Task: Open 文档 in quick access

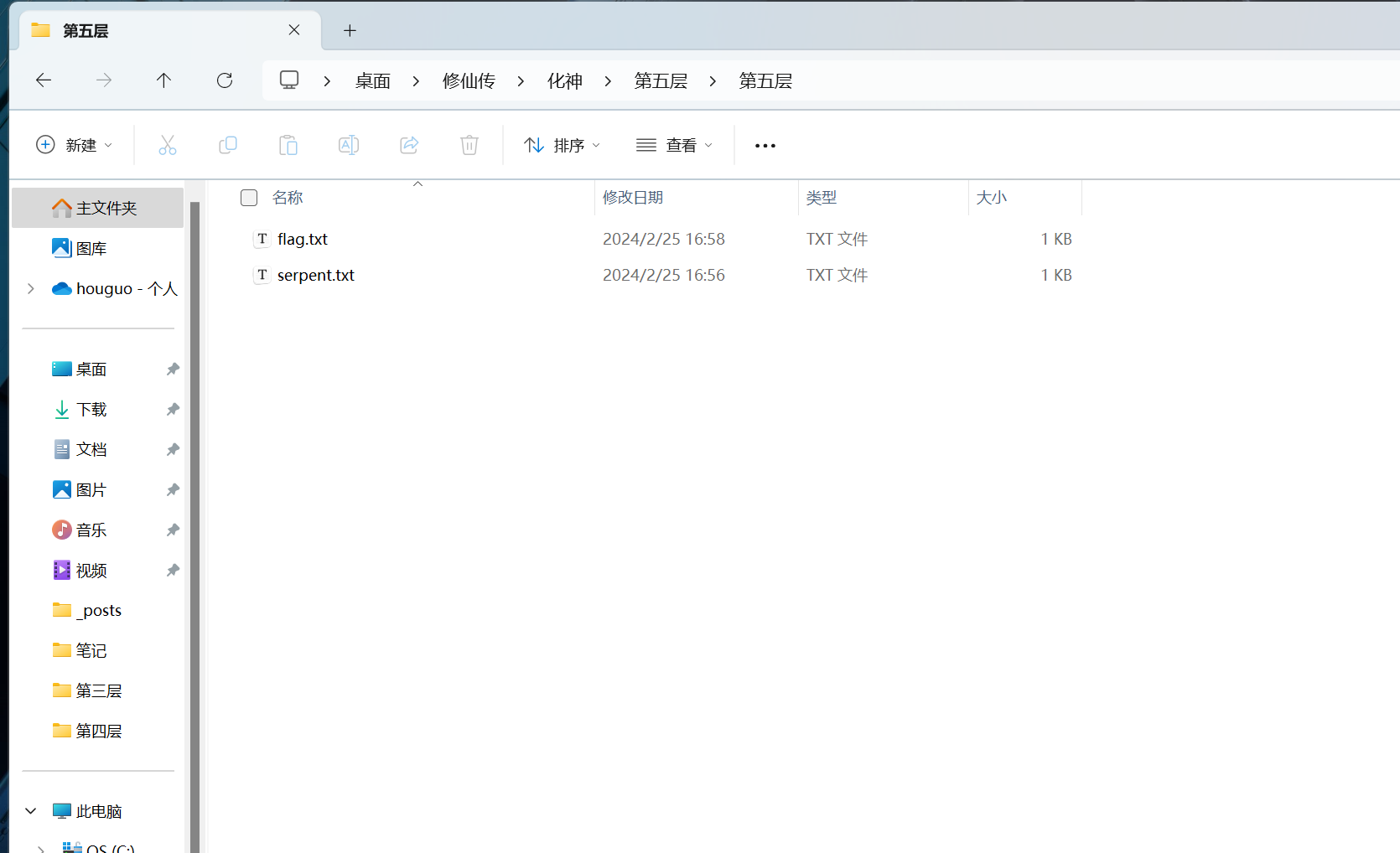Action: pos(91,449)
